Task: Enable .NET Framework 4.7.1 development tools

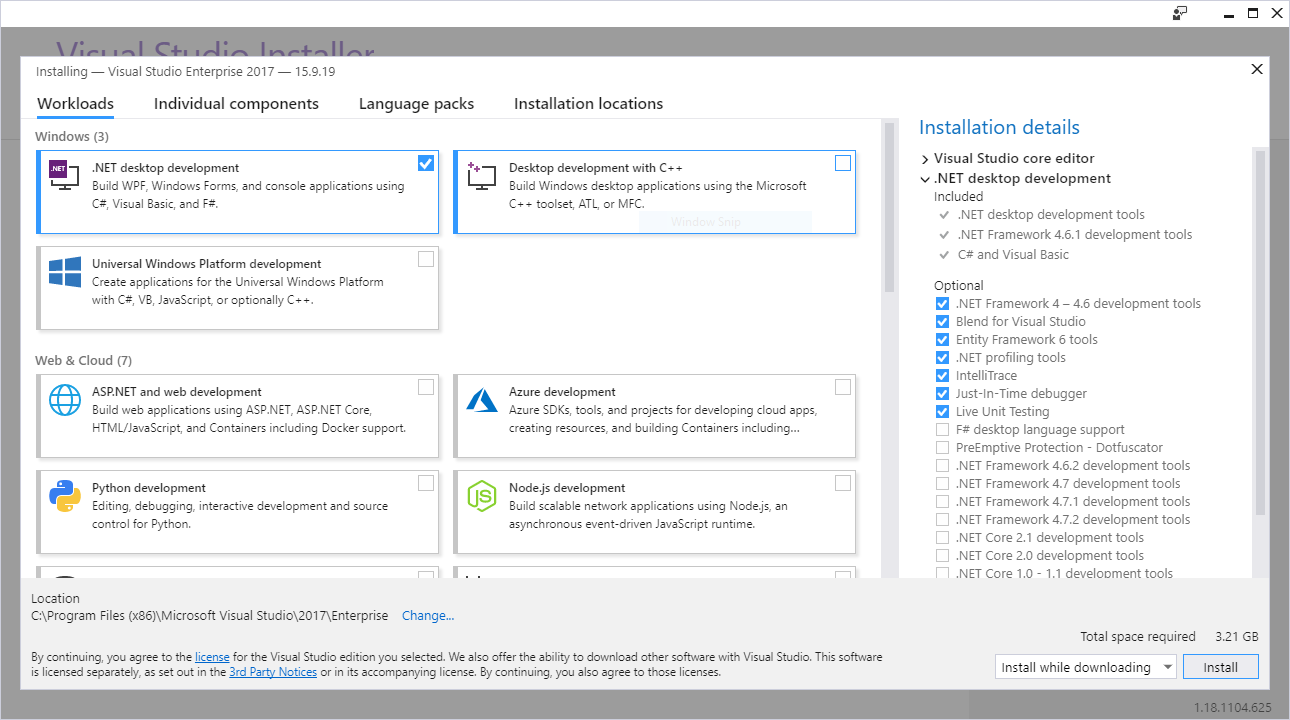Action: tap(942, 502)
